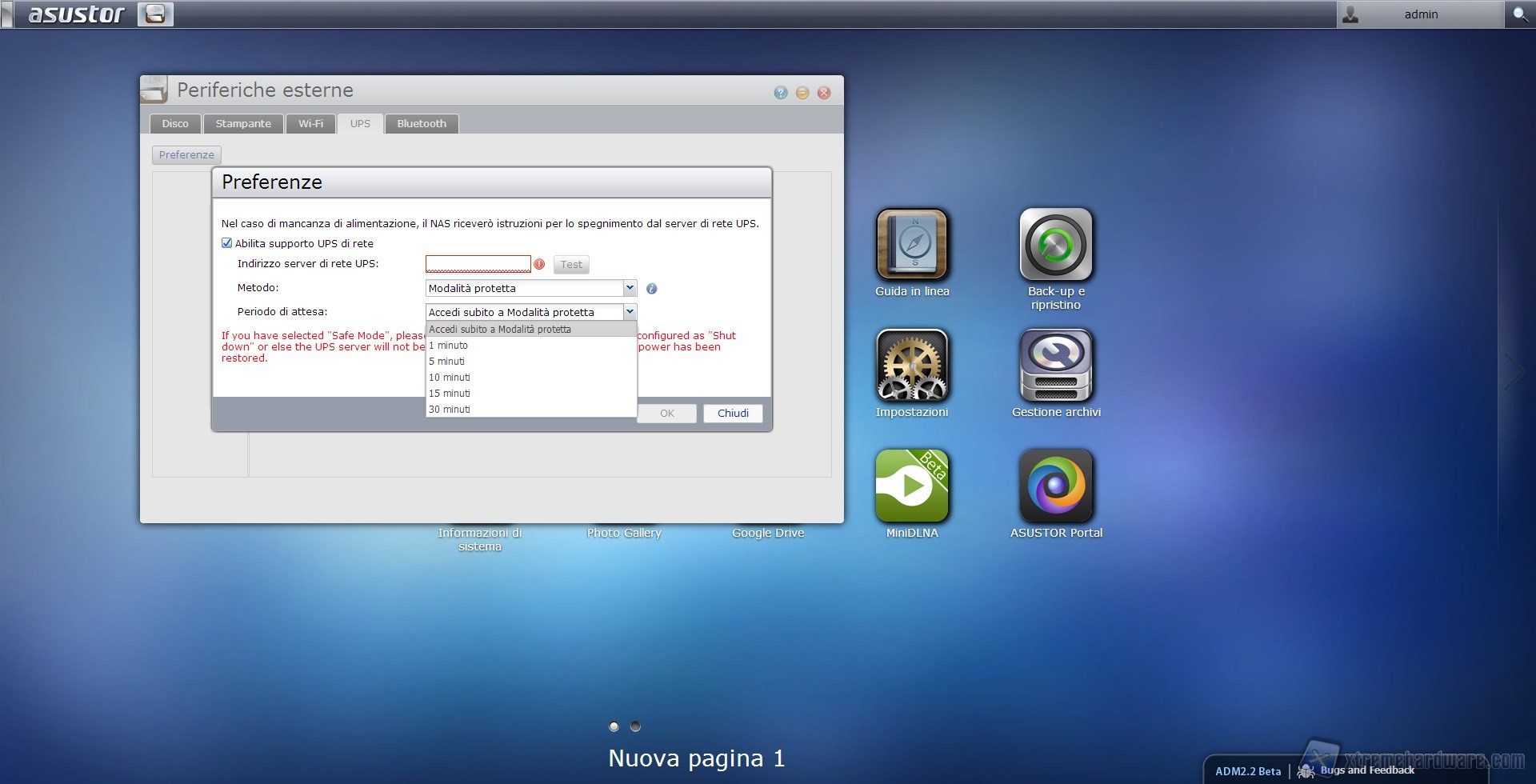The image size is (1536, 784).
Task: Disable Abilita supporto UPS di rete checkbox
Action: coord(227,243)
